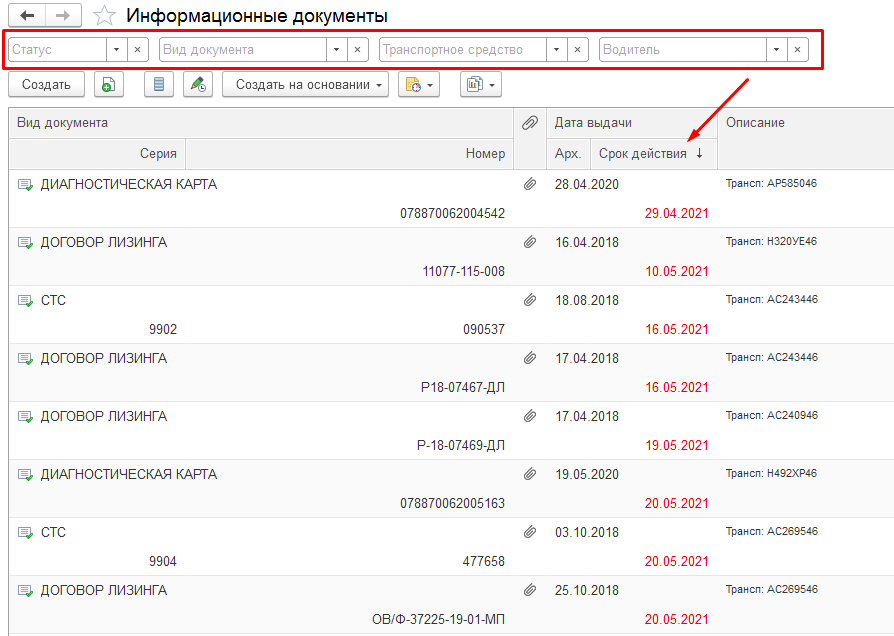Open the folder-with-clock icon menu
This screenshot has width=894, height=636.
coord(418,85)
